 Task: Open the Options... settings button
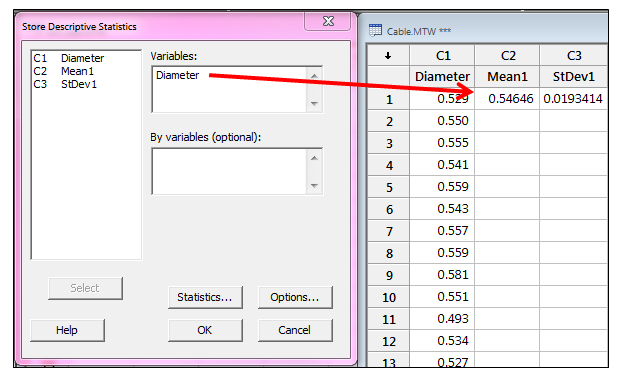click(x=295, y=297)
